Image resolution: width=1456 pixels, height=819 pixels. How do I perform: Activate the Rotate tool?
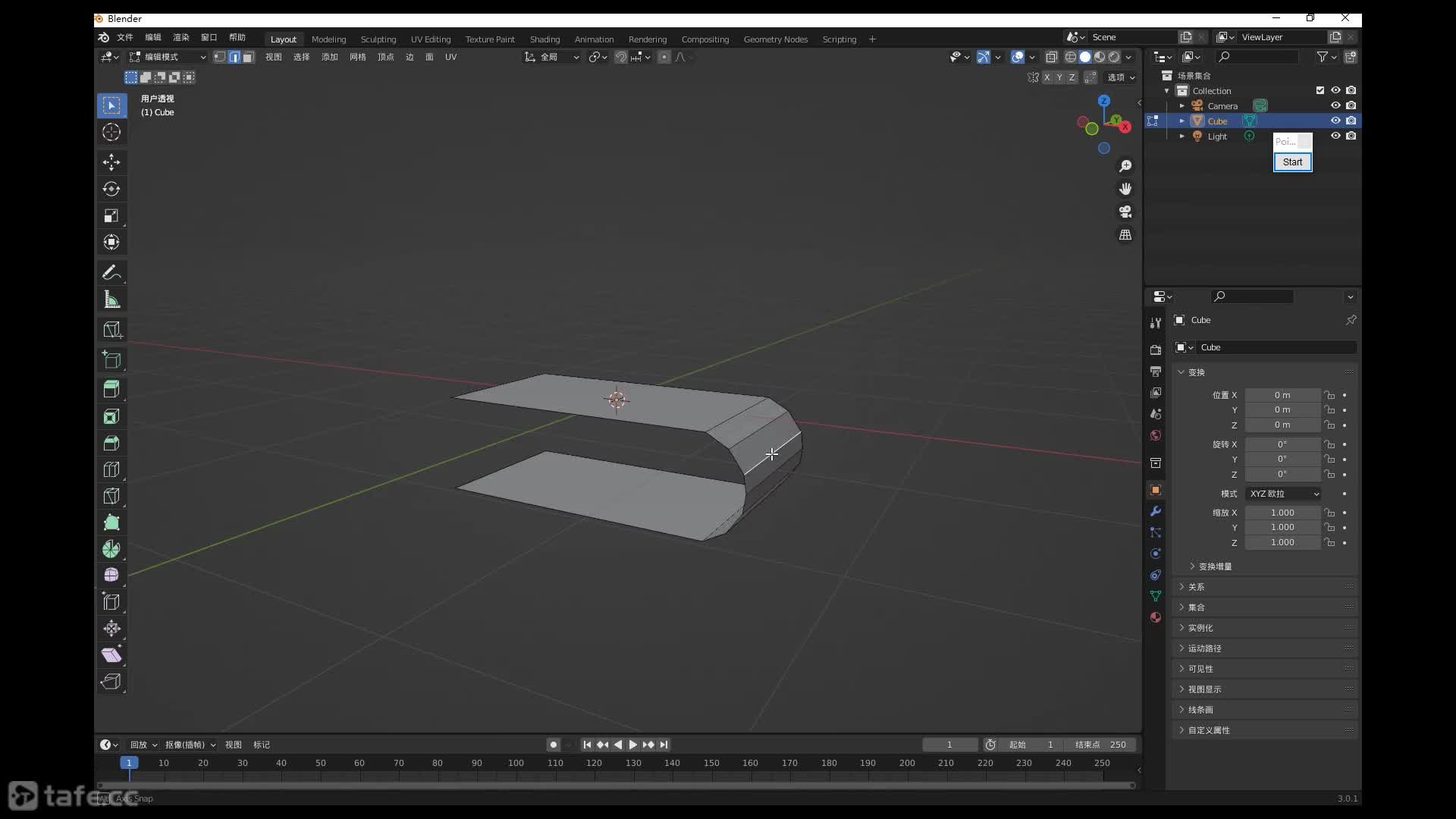(111, 189)
